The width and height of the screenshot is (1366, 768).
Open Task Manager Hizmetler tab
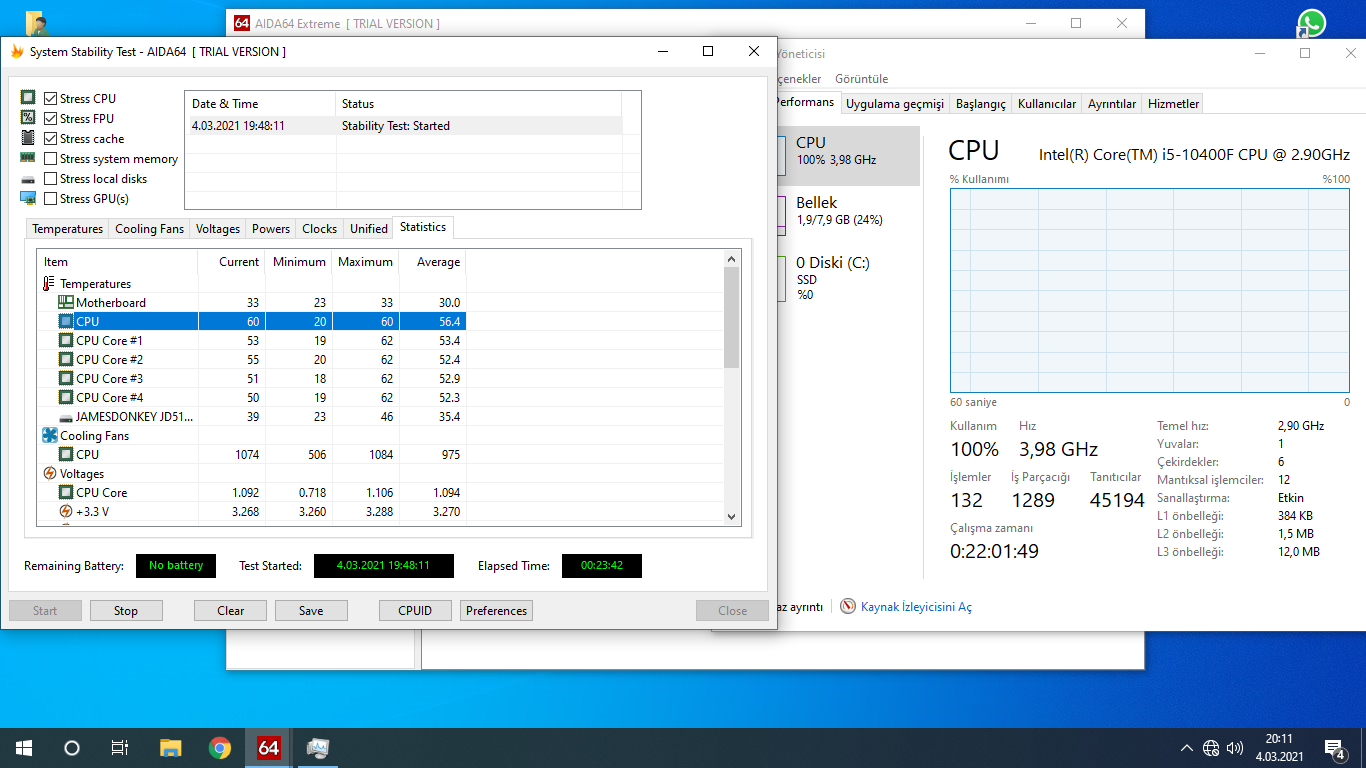click(x=1173, y=104)
